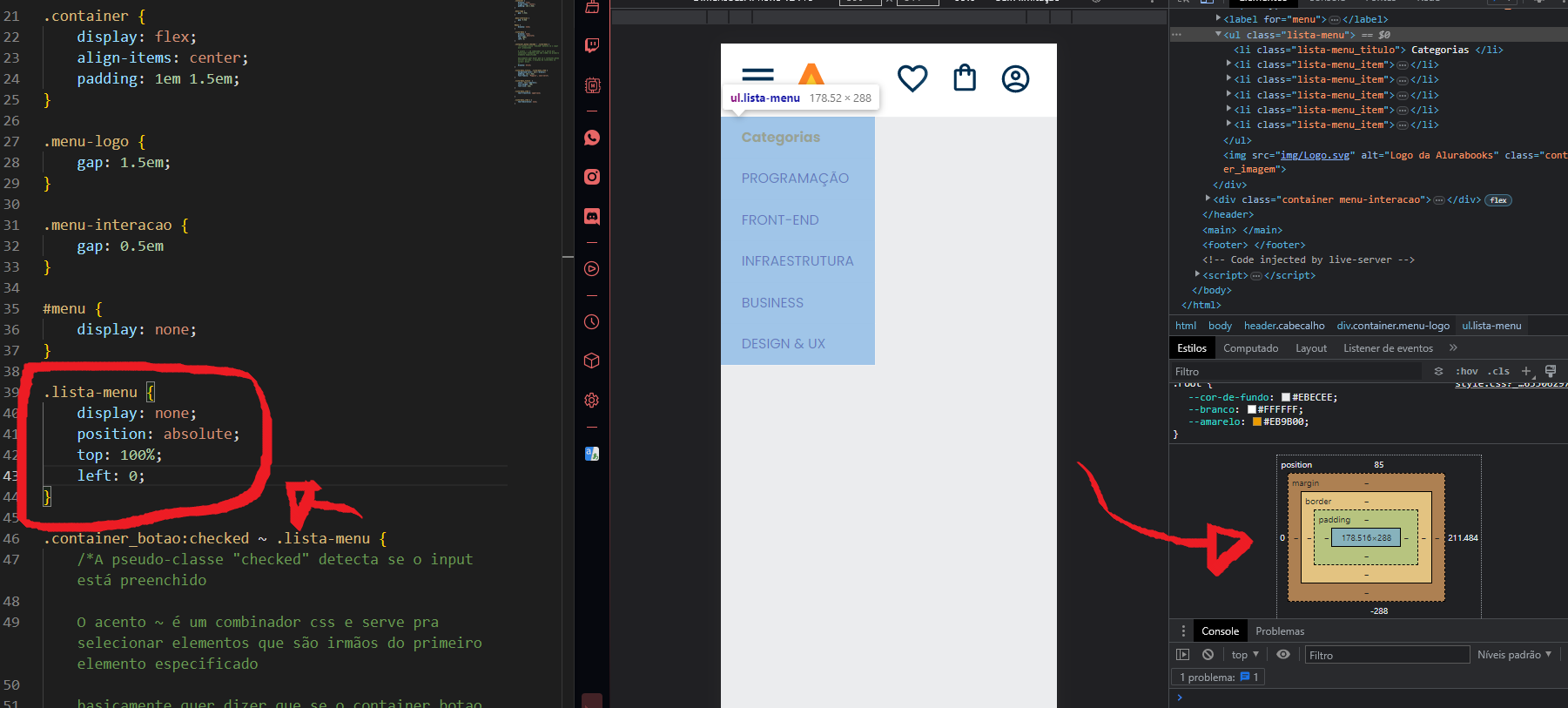Expand the script node in Elements tree
1568x708 pixels.
[1197, 274]
